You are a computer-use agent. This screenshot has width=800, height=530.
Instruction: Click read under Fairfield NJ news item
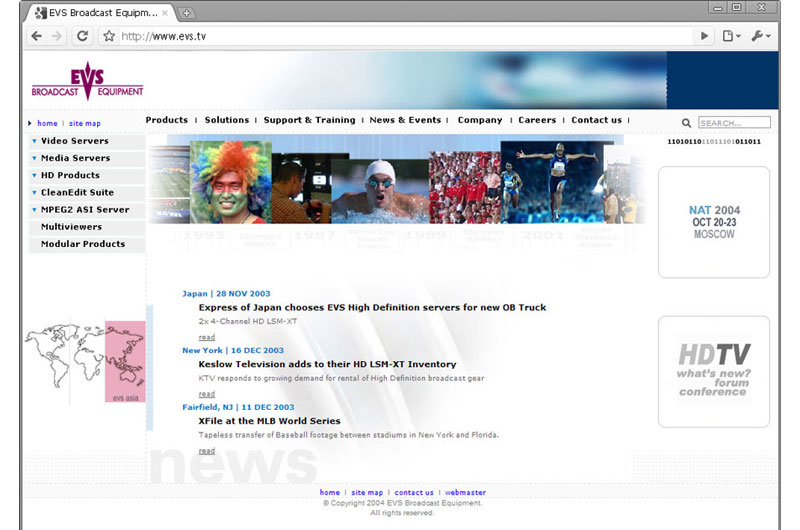[x=207, y=451]
